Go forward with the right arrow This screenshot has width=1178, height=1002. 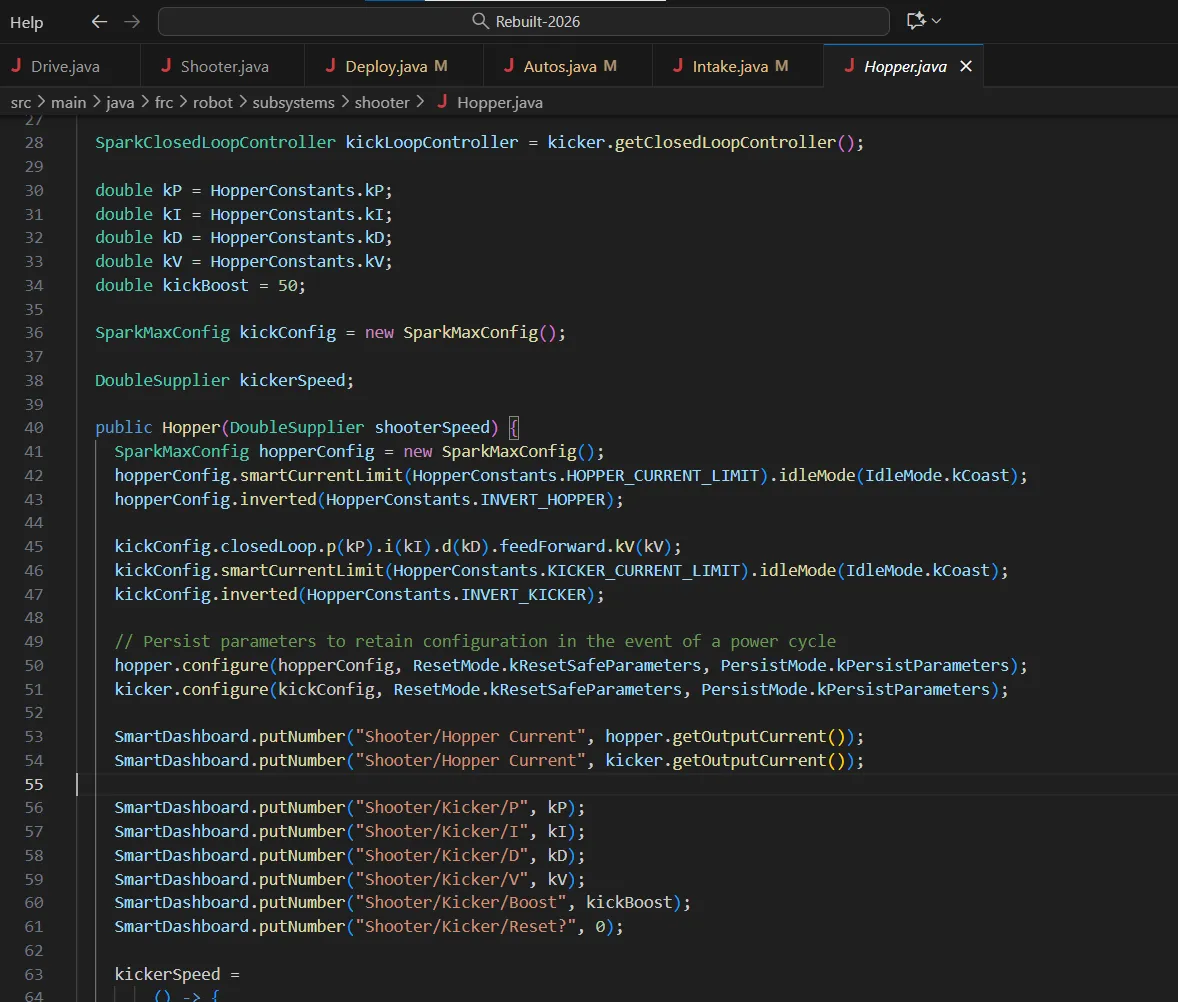132,22
